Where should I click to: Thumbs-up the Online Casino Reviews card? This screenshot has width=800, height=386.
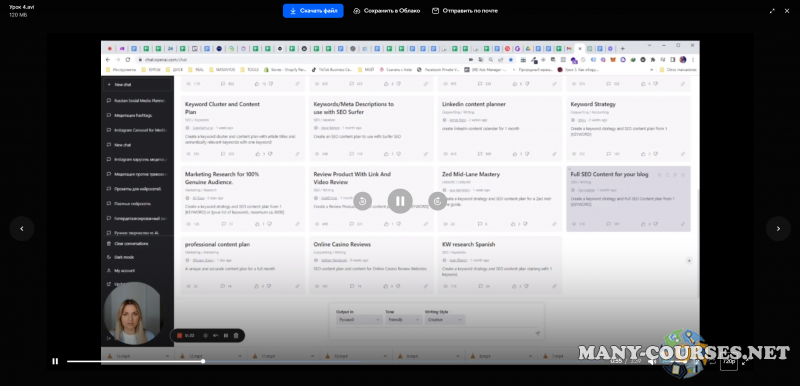(x=386, y=286)
